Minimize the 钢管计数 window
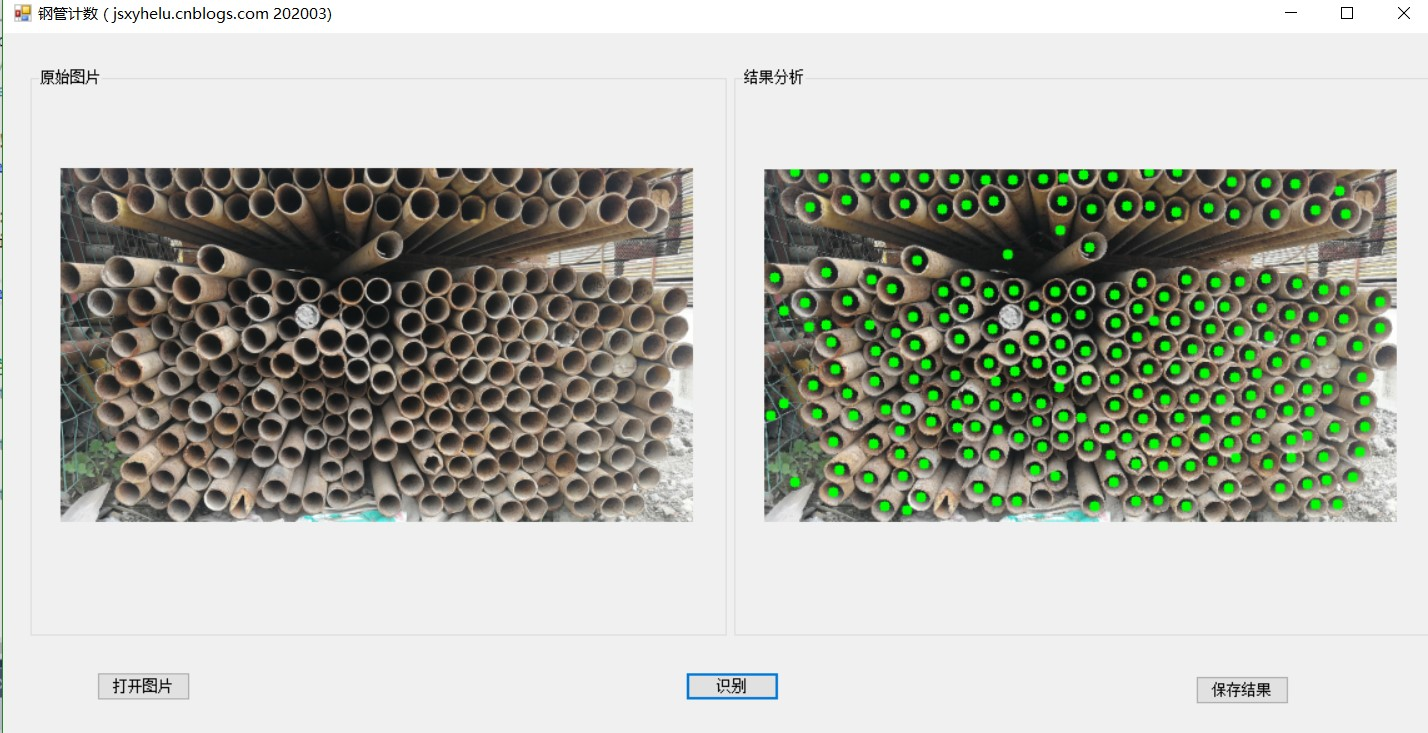The width and height of the screenshot is (1428, 733). tap(1291, 14)
